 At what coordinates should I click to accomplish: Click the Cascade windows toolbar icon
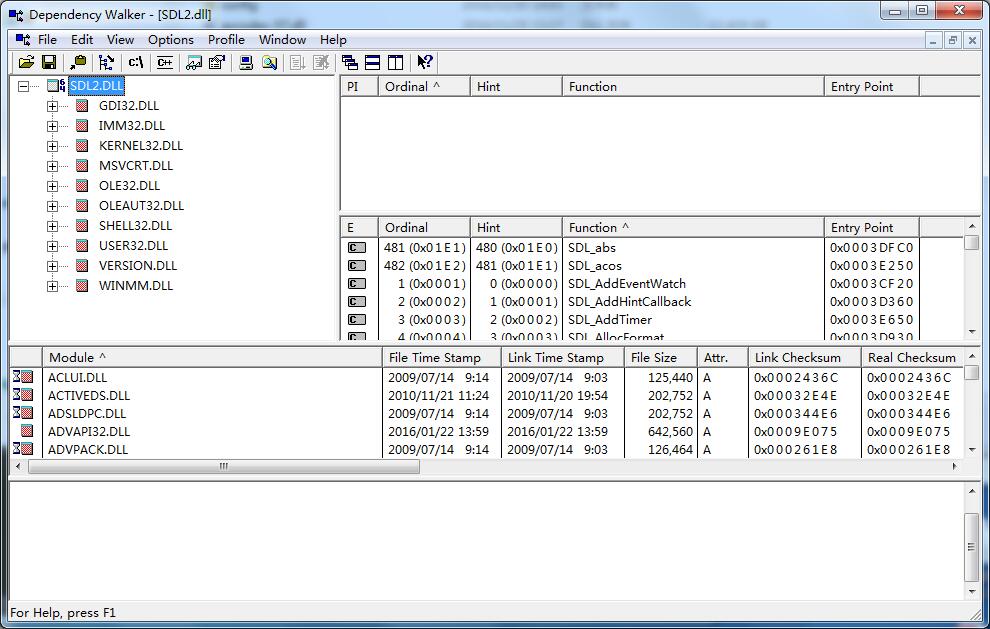tap(349, 62)
